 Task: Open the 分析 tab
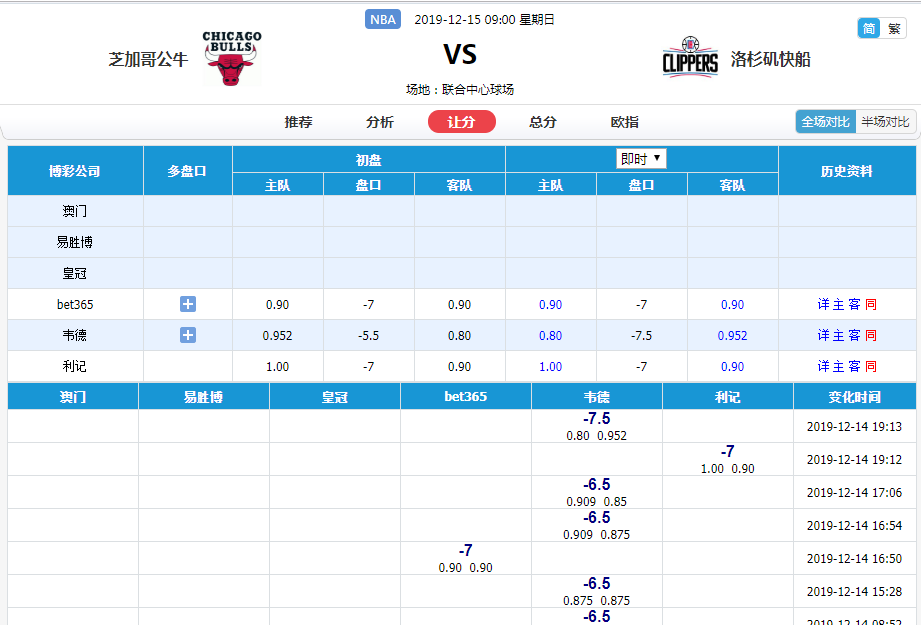pos(380,122)
